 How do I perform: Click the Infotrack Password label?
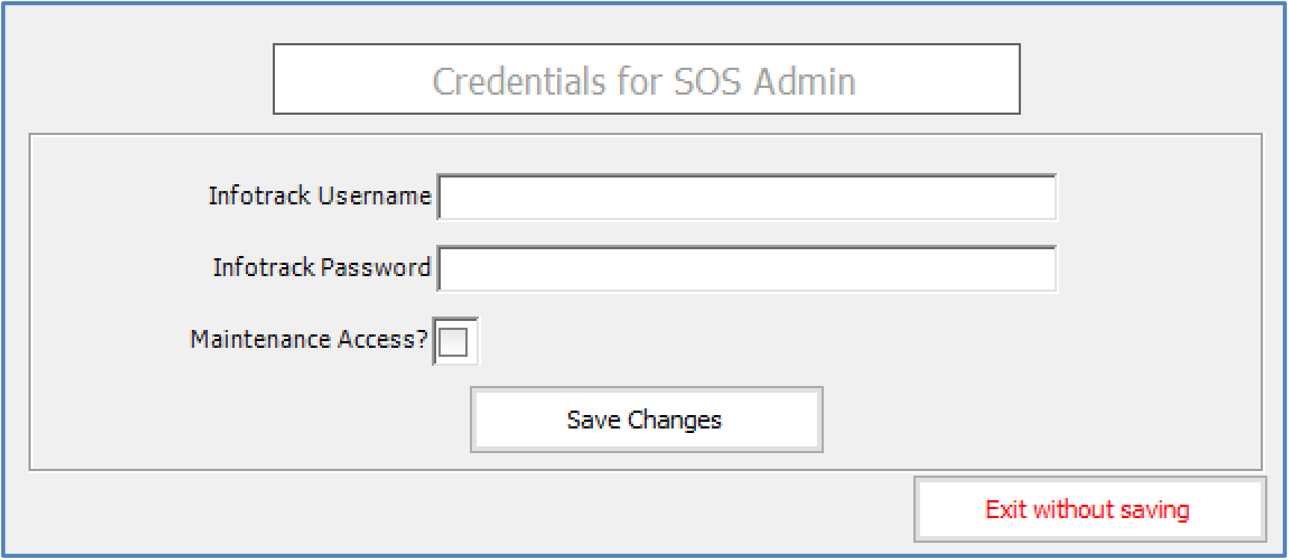(x=321, y=268)
